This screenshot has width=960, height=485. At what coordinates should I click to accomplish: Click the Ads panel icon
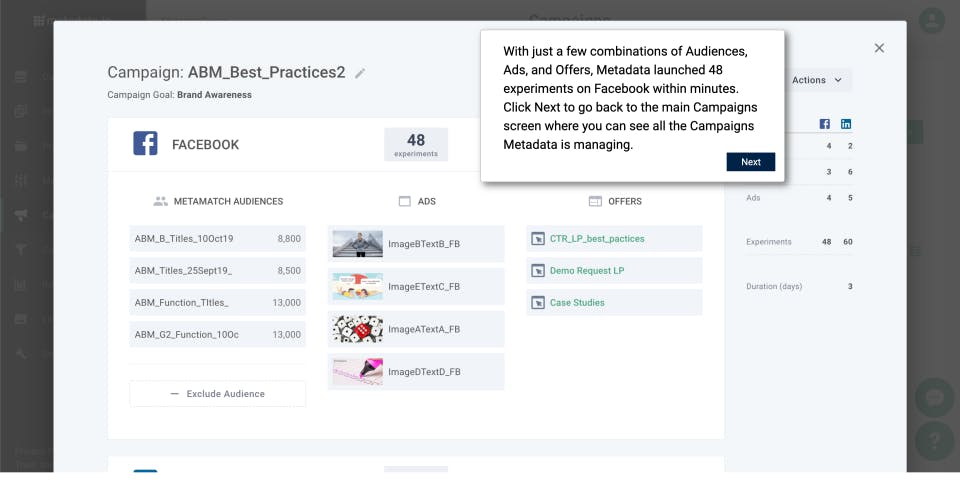pos(405,201)
